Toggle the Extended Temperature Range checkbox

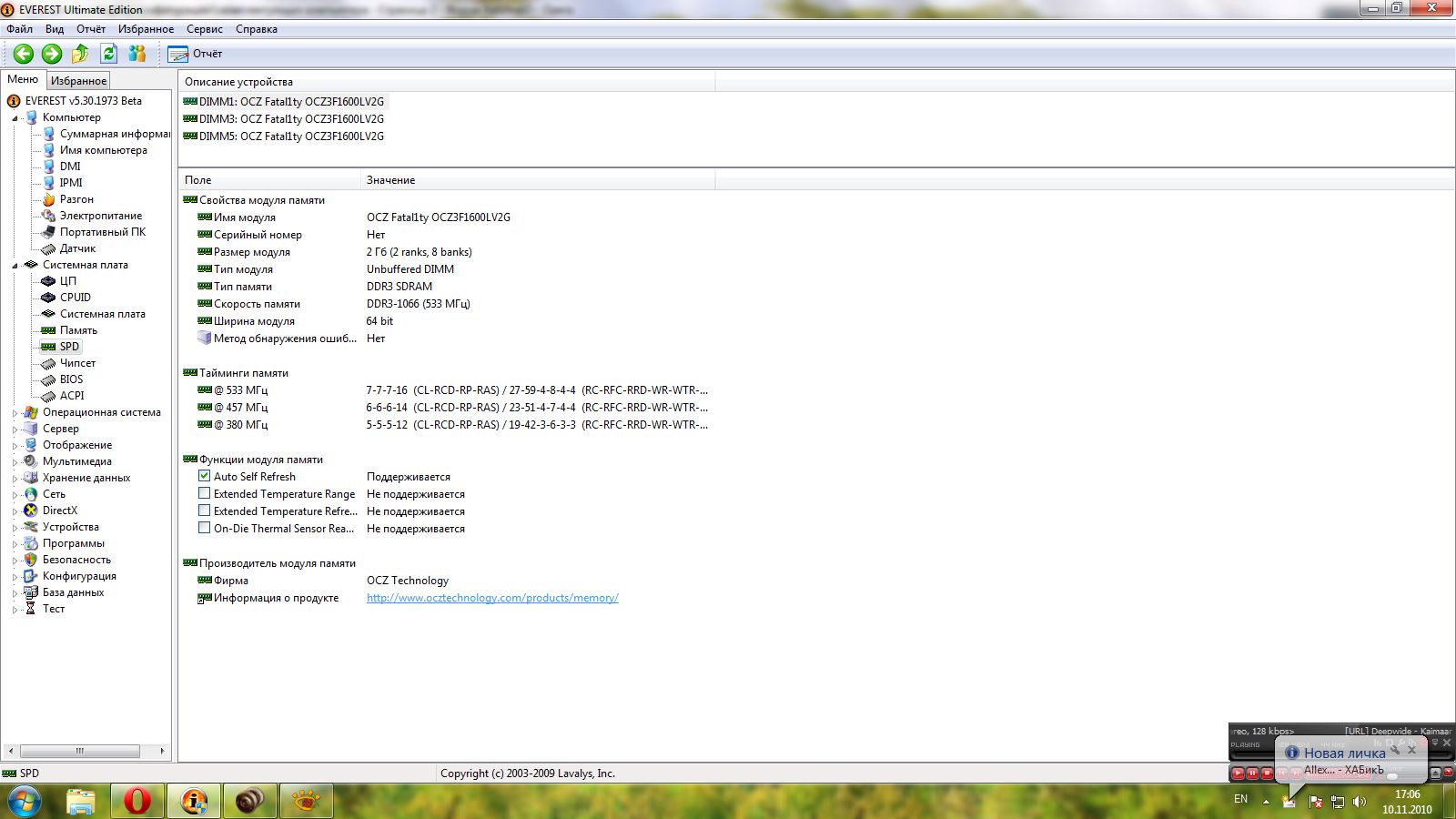[x=205, y=493]
